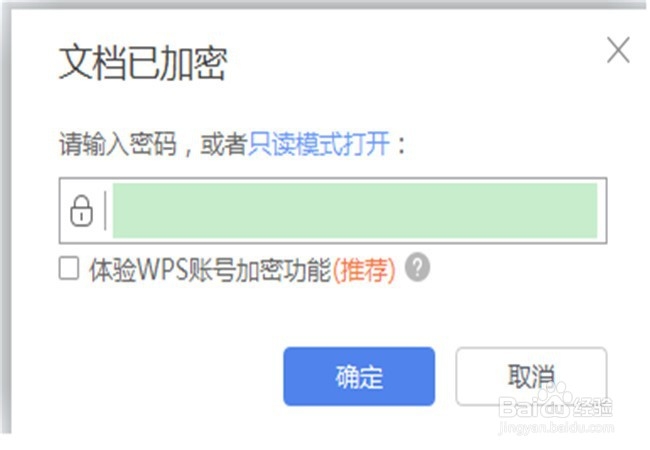Click the 或者 text before the link

click(x=224, y=144)
